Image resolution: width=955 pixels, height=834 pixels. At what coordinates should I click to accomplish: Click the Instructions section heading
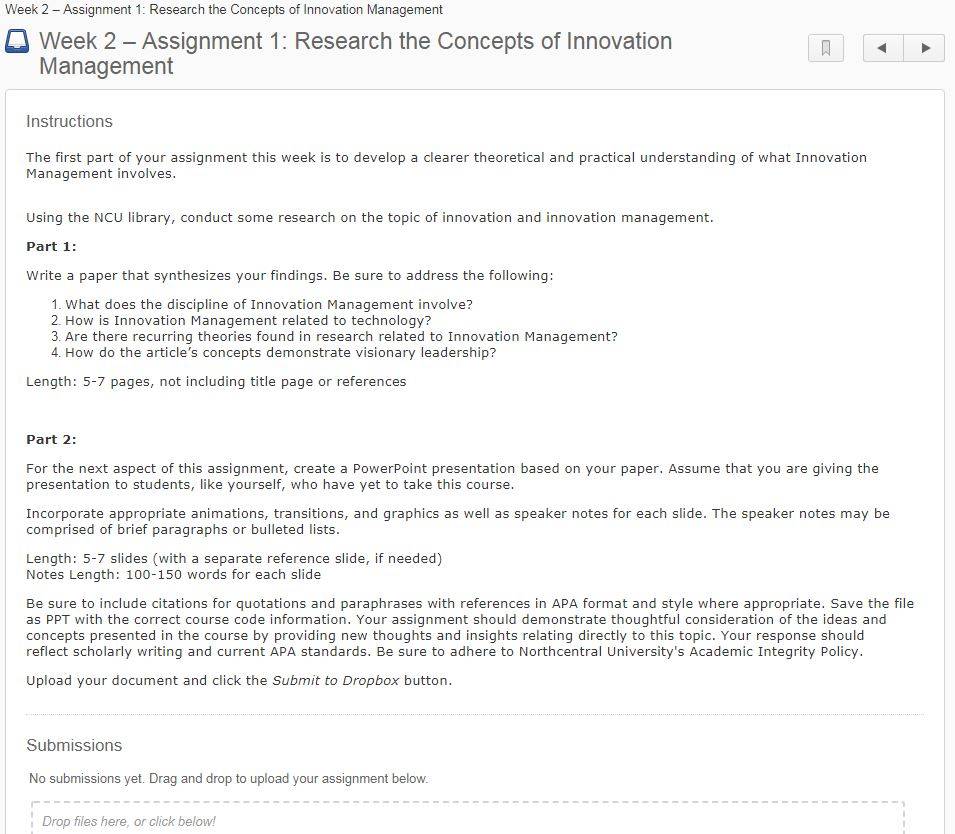69,121
